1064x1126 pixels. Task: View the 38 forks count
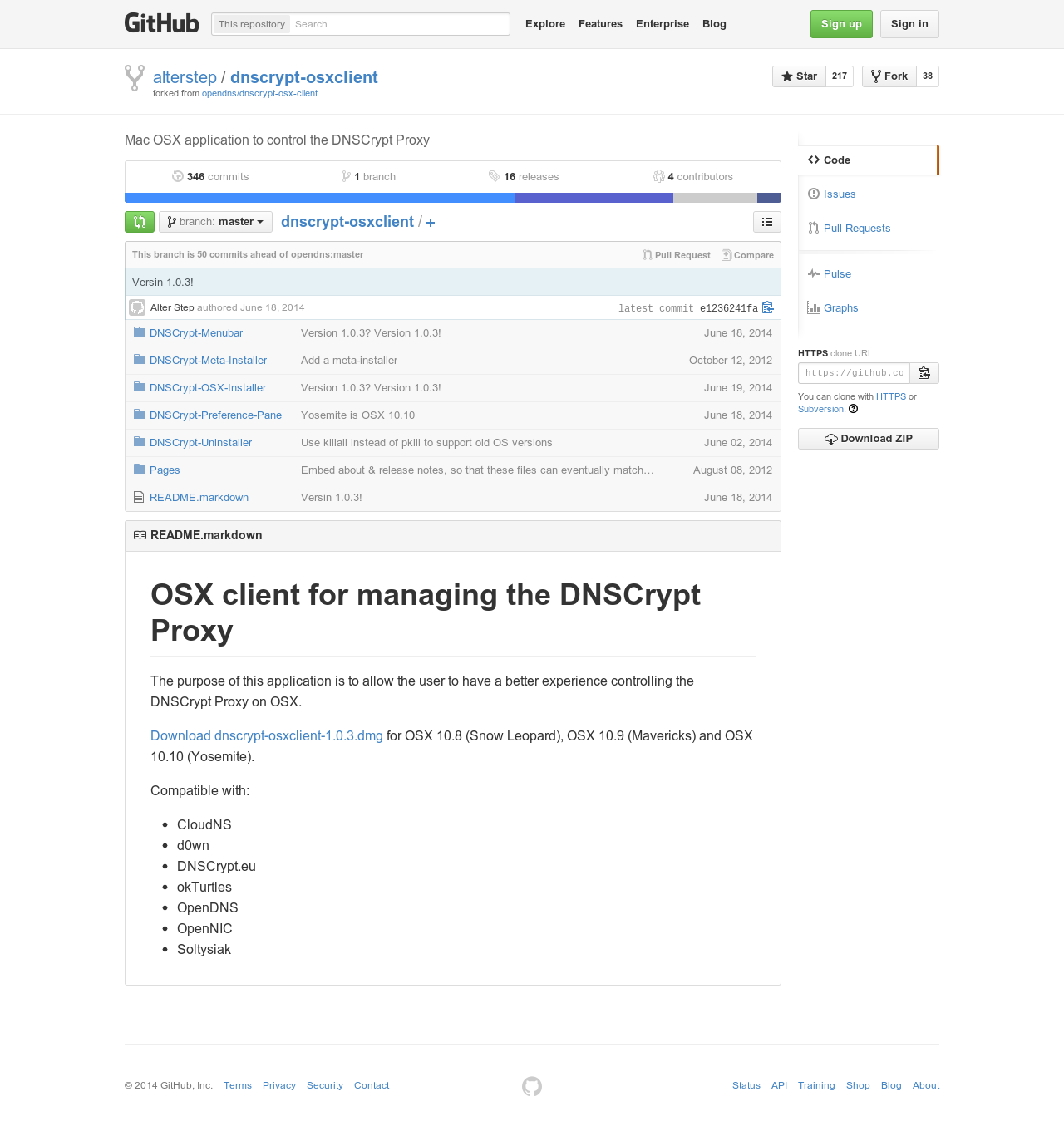coord(928,76)
